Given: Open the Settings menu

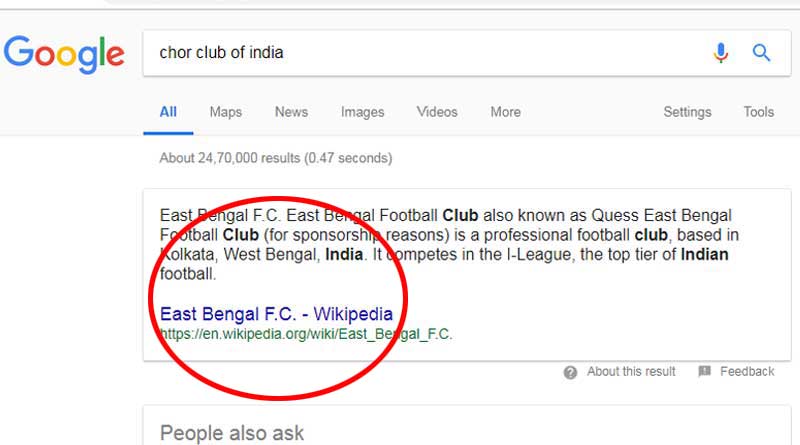Looking at the screenshot, I should (x=687, y=112).
